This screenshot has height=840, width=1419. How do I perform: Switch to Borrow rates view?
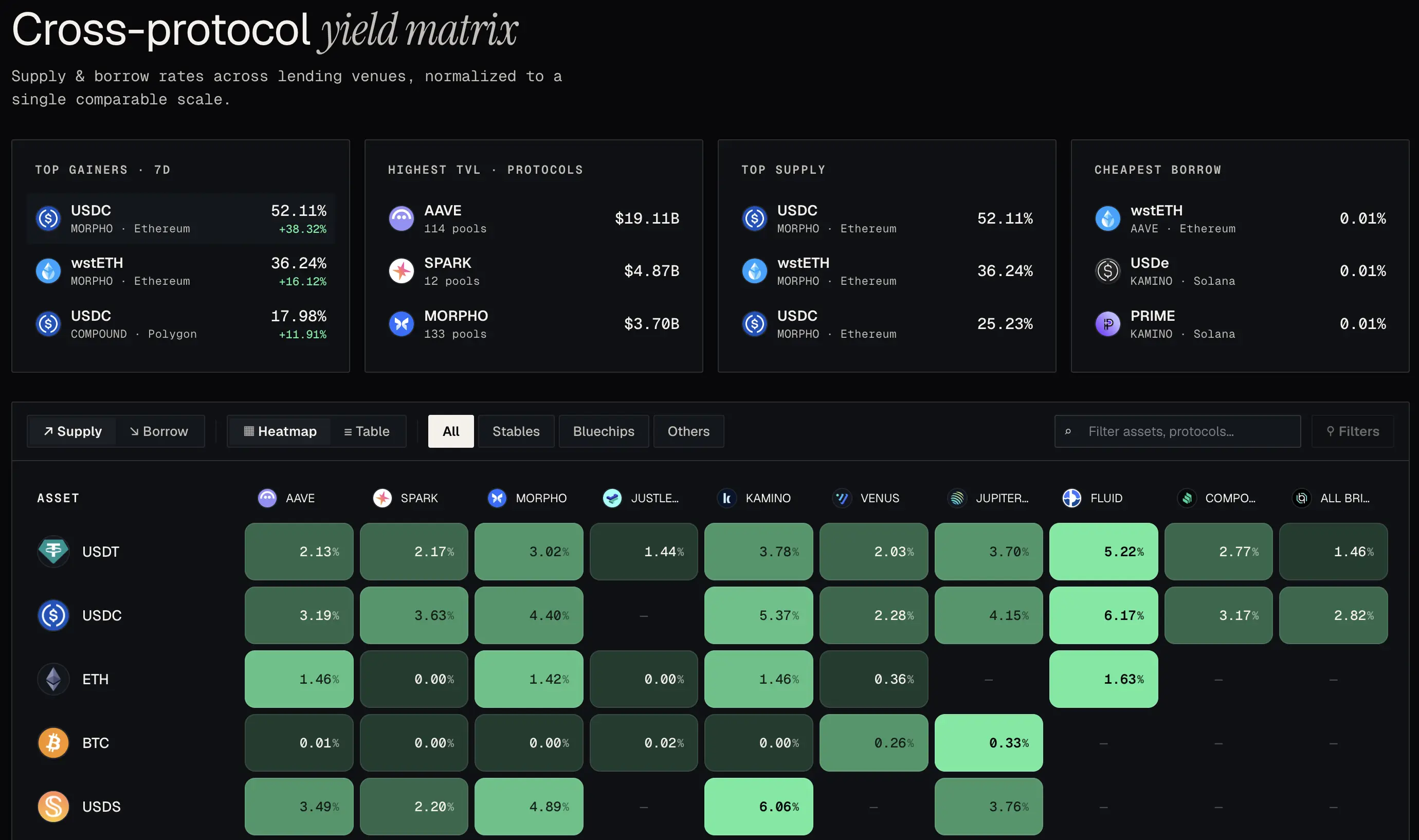pyautogui.click(x=159, y=431)
